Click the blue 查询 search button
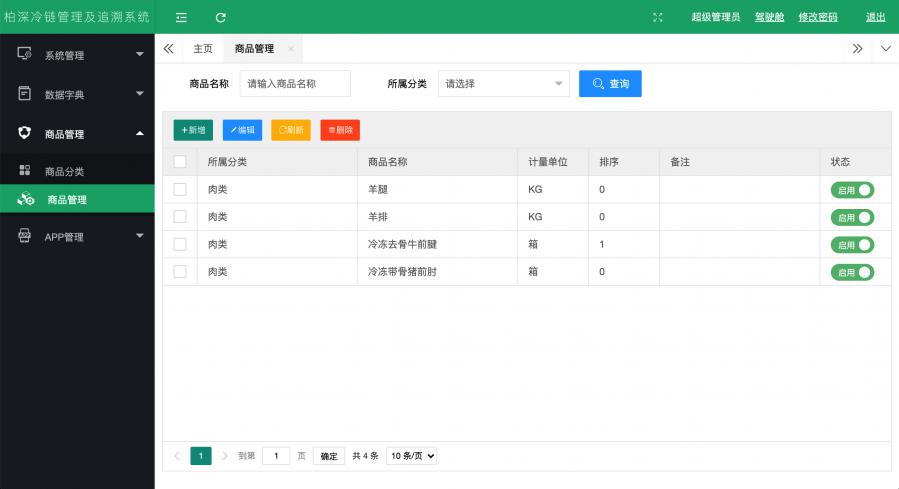The height and width of the screenshot is (489, 899). pyautogui.click(x=610, y=84)
